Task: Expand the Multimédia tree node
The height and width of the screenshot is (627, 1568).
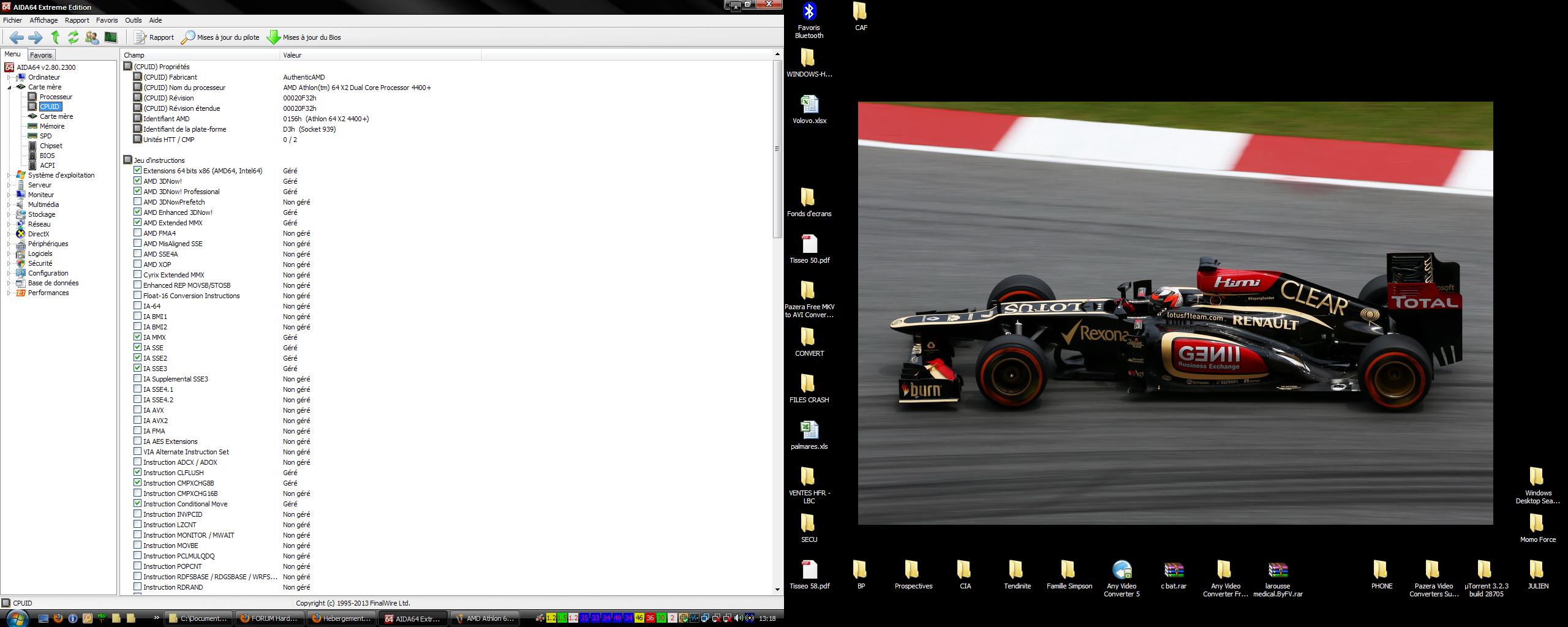Action: pyautogui.click(x=9, y=205)
